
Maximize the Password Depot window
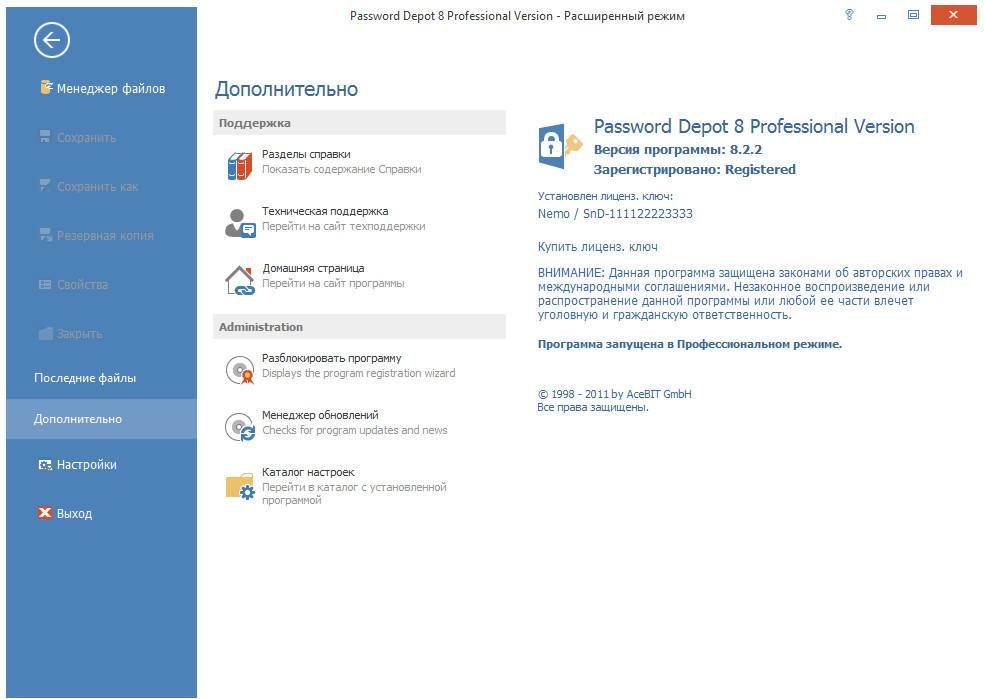[x=913, y=14]
